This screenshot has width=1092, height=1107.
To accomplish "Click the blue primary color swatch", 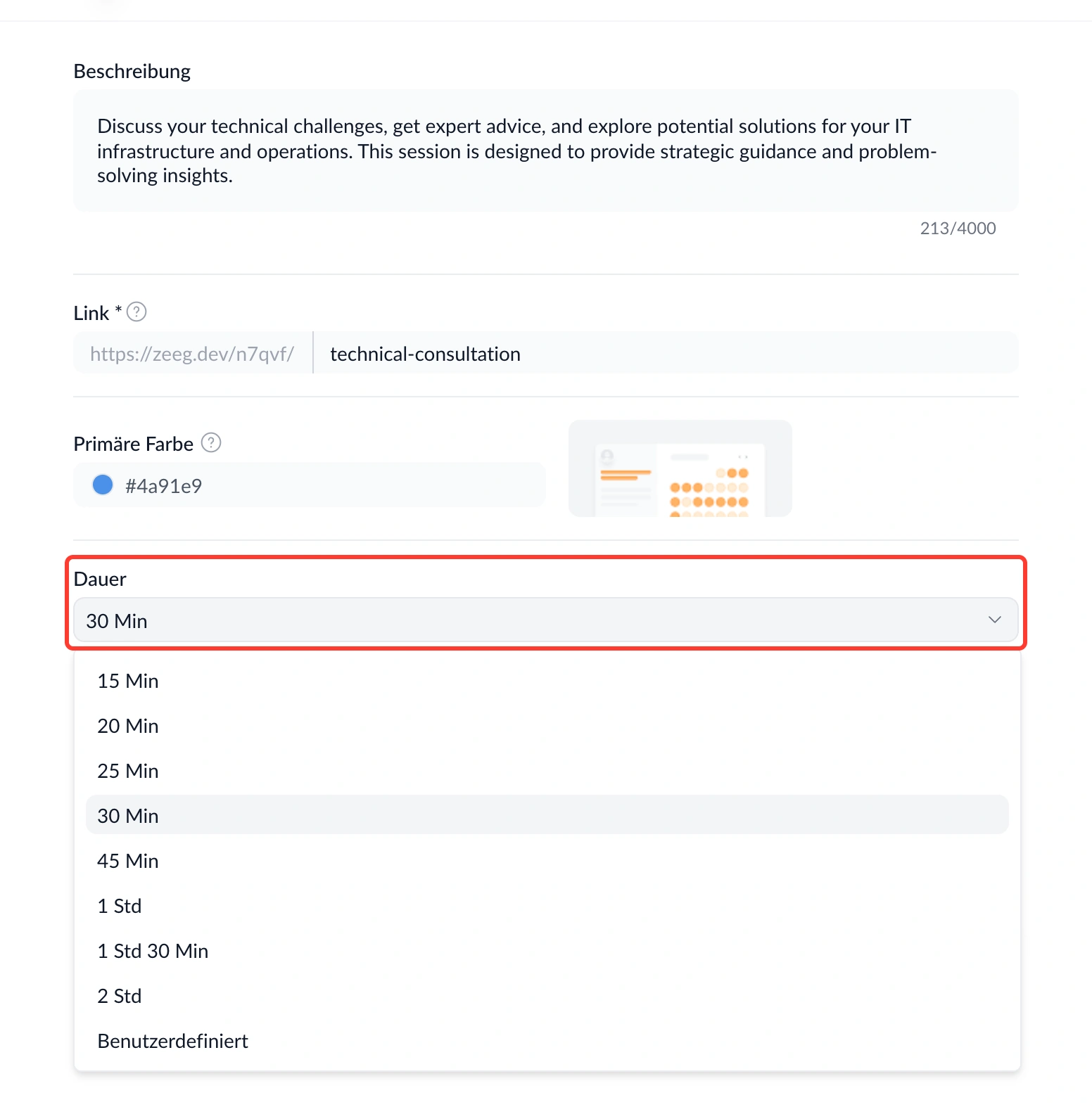I will 103,485.
